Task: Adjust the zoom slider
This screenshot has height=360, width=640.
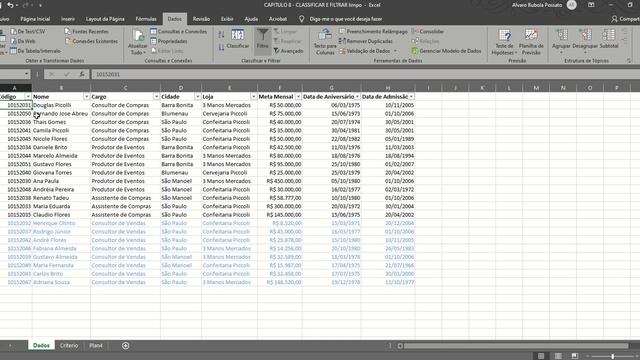Action: (612, 356)
